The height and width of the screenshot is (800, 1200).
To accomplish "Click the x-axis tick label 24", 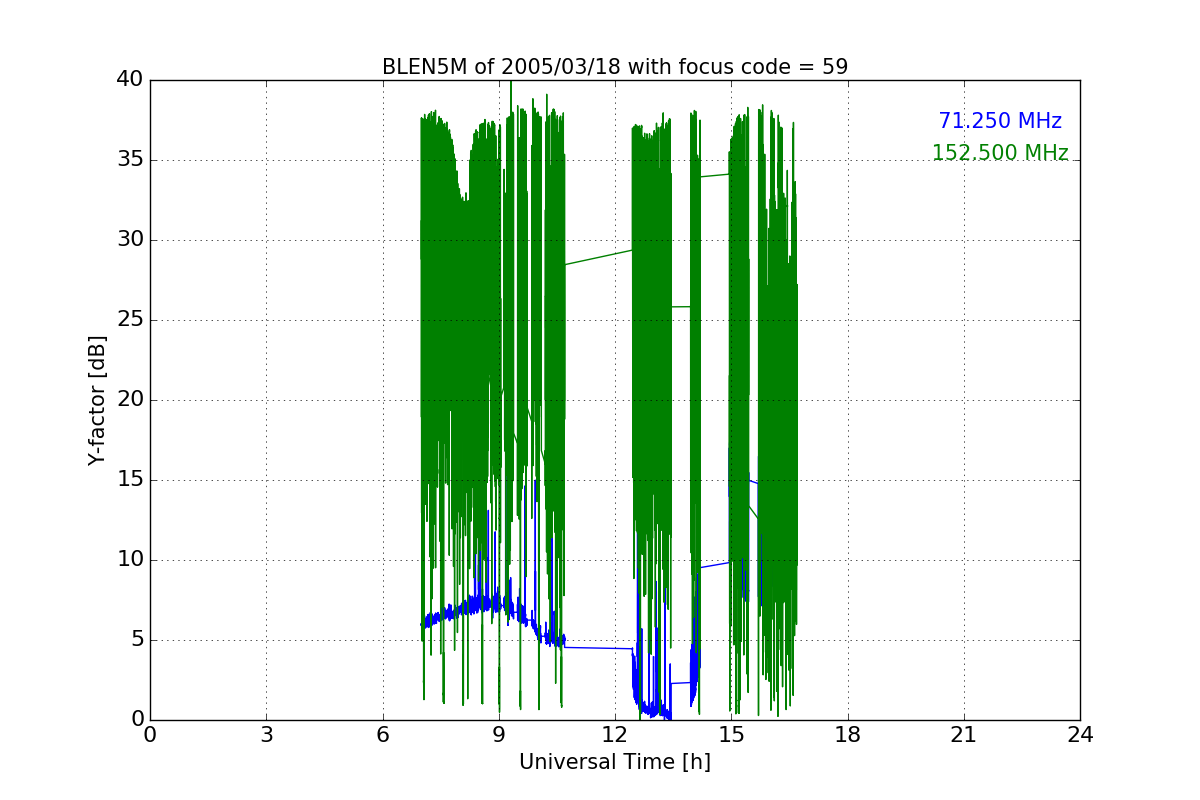I will 1080,735.
